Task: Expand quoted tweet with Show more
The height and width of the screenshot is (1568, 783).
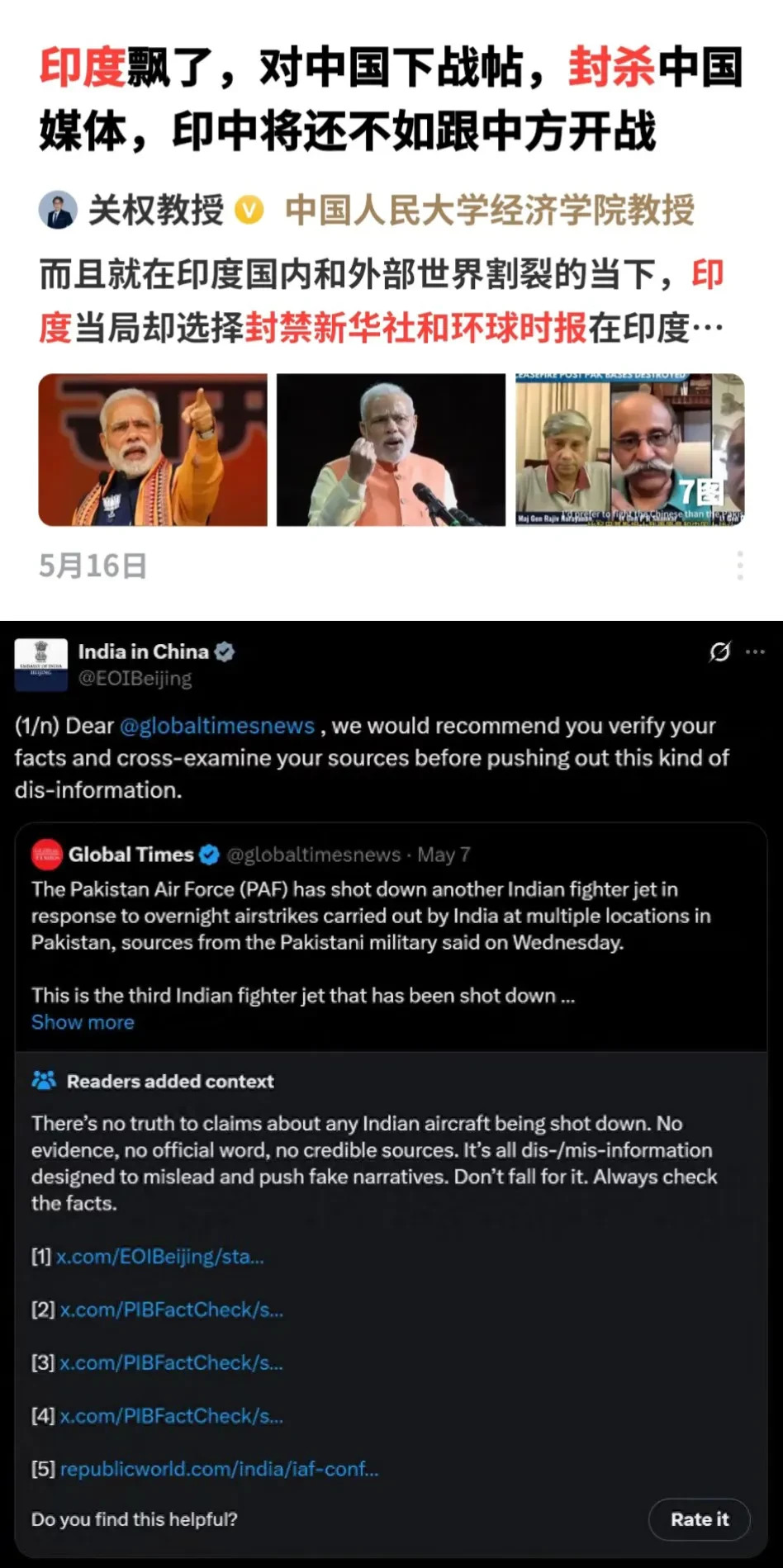Action: pyautogui.click(x=83, y=1022)
